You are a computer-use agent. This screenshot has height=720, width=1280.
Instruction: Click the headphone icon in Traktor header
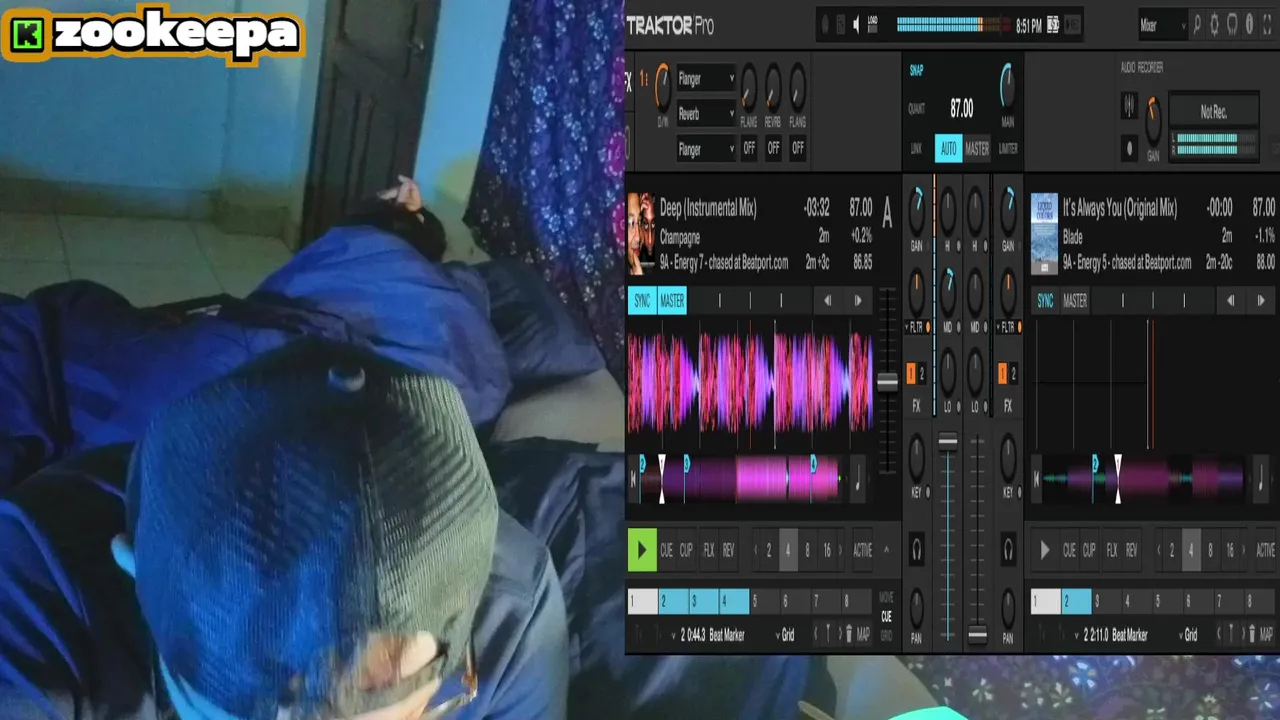point(1232,25)
